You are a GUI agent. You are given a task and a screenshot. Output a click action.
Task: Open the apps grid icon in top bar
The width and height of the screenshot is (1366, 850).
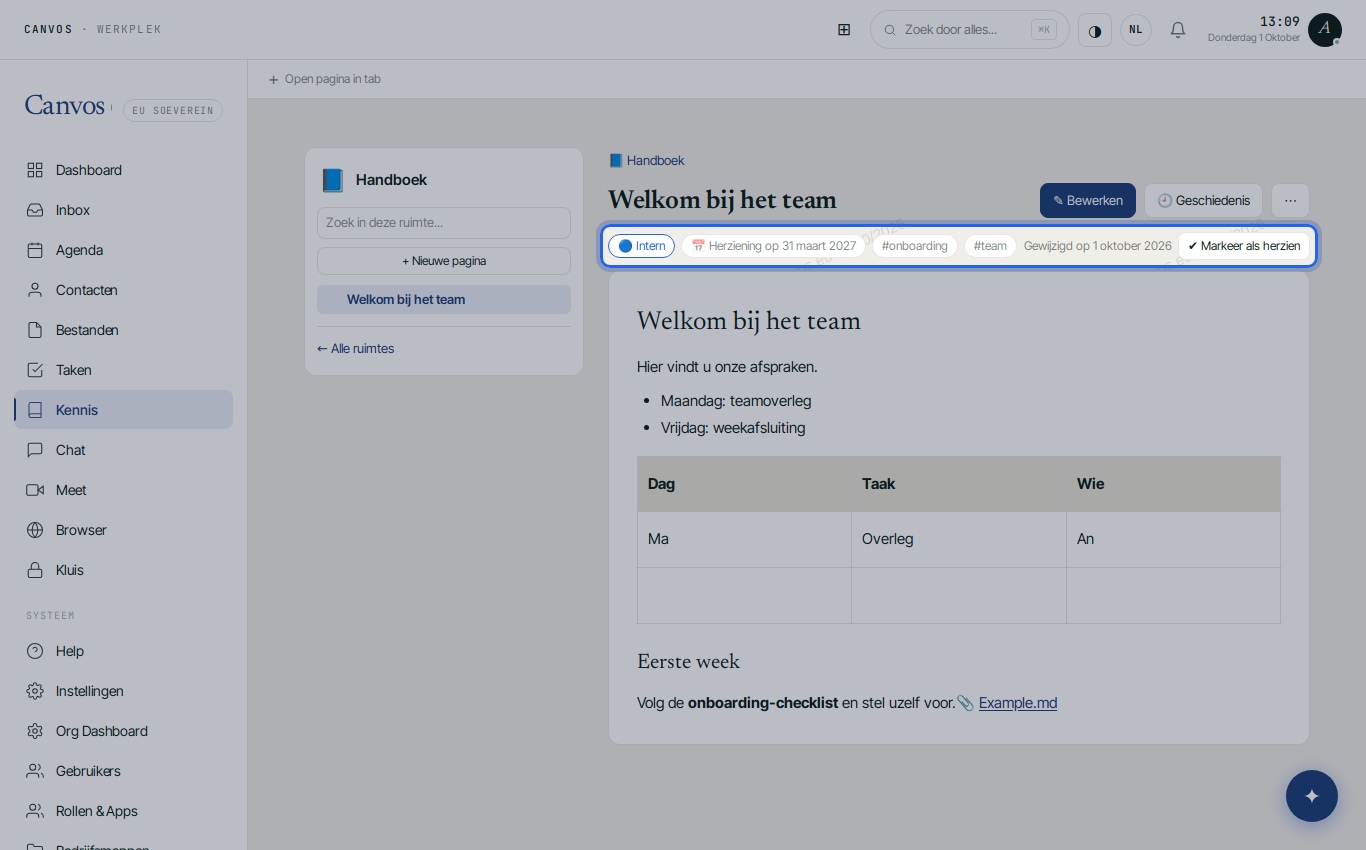[x=844, y=30]
